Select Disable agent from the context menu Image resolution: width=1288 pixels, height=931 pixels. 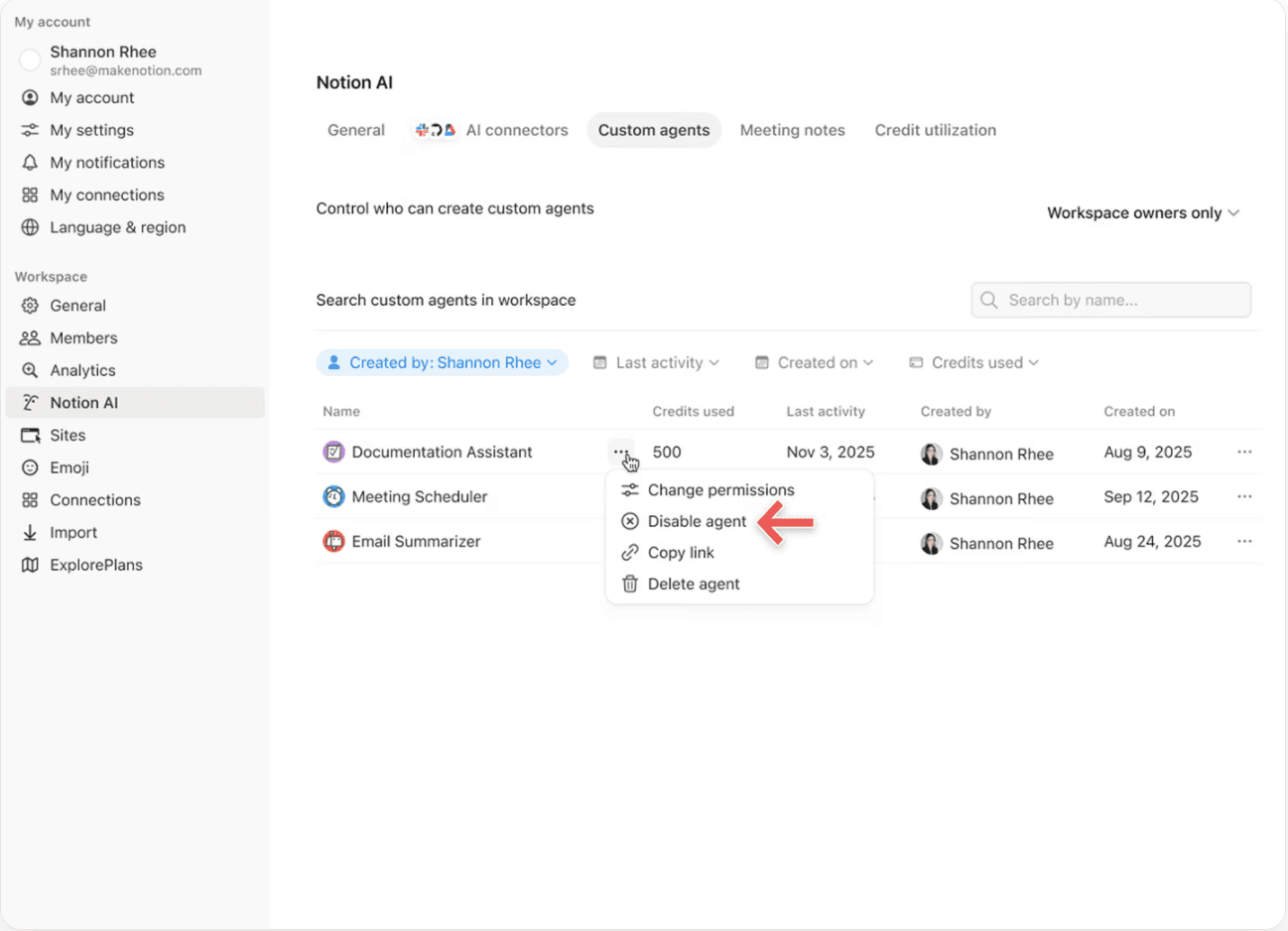pyautogui.click(x=697, y=521)
